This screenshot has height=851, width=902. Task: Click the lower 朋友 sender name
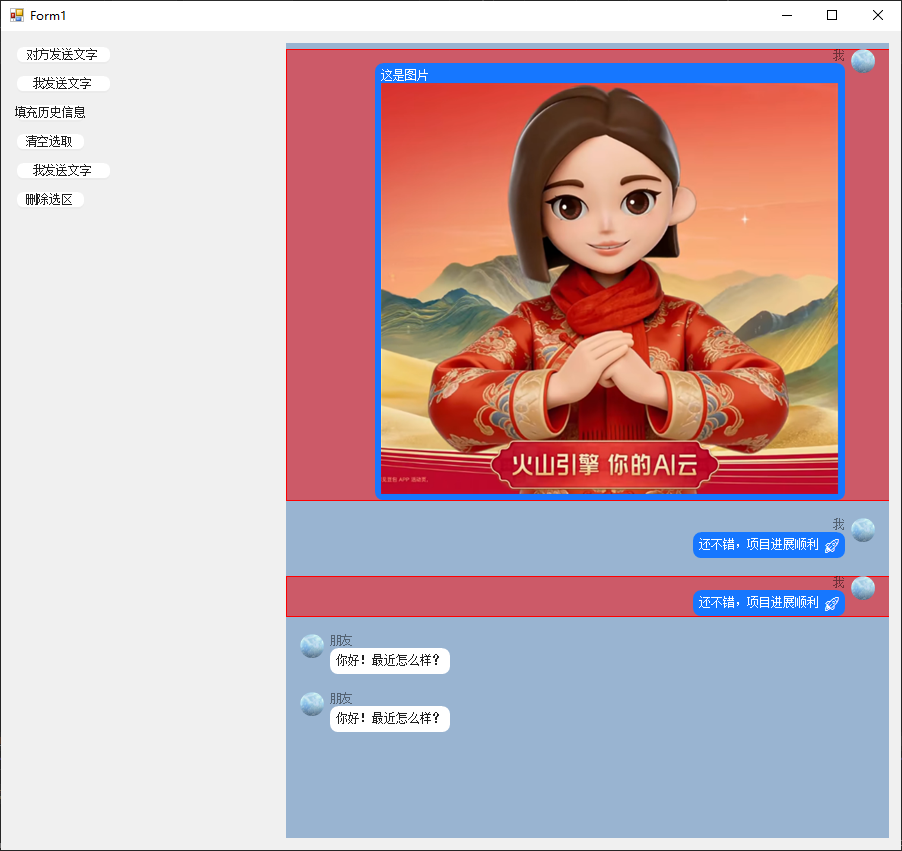coord(341,699)
